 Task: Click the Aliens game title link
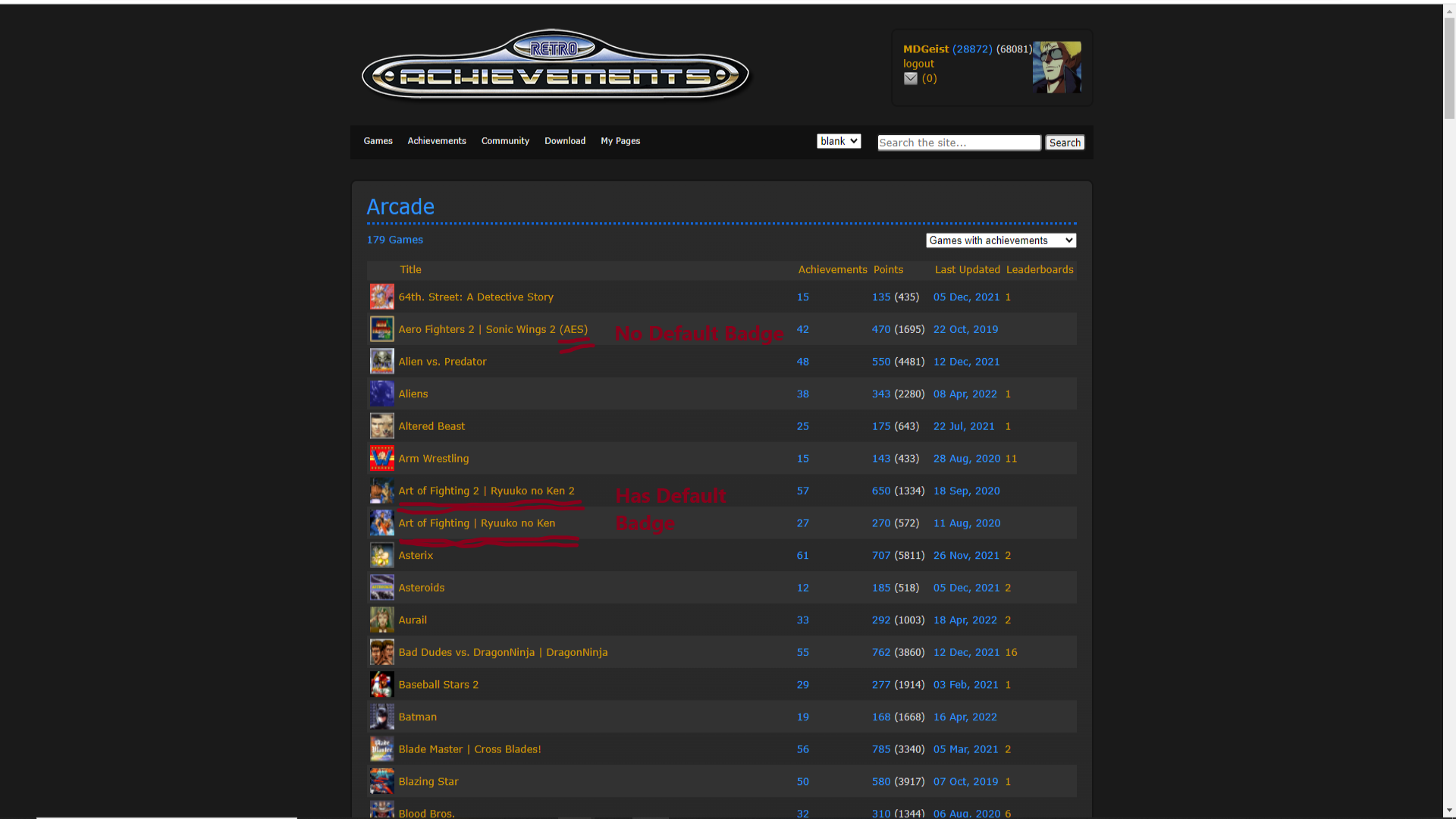(x=413, y=394)
